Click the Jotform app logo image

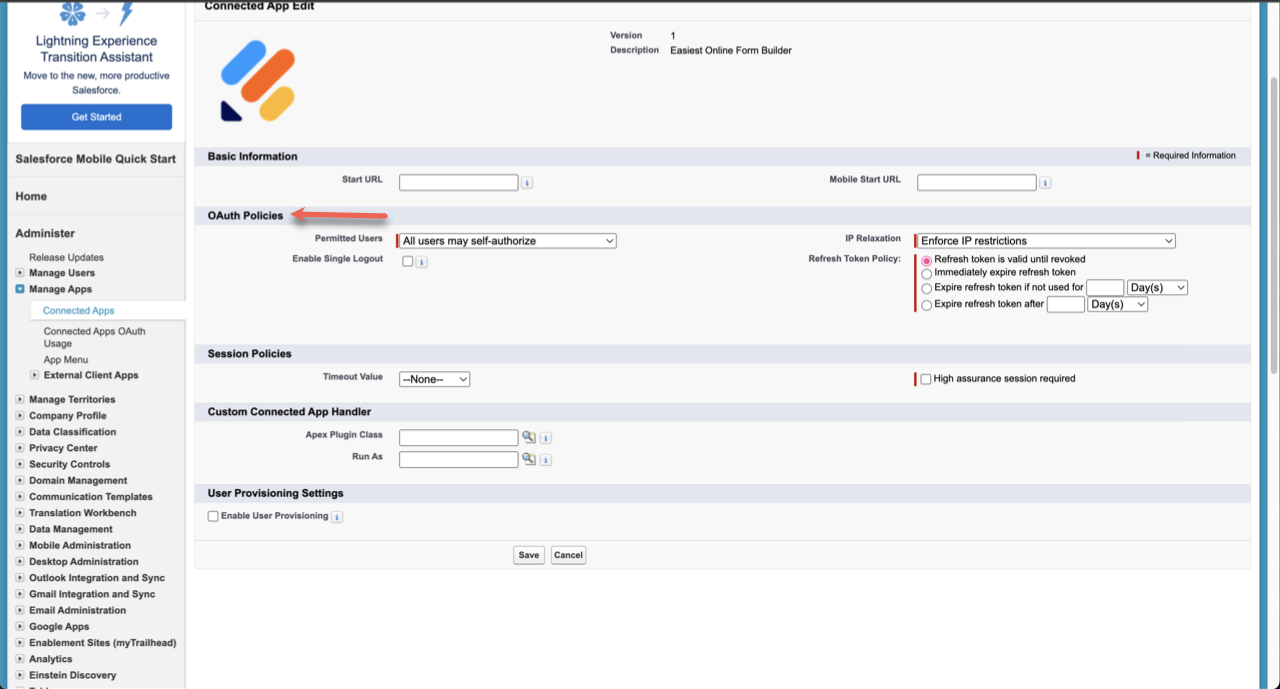(258, 81)
